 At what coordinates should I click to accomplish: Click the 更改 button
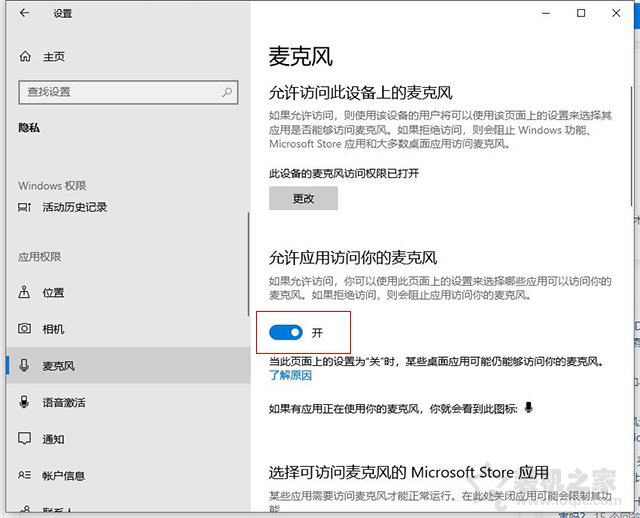[x=303, y=198]
